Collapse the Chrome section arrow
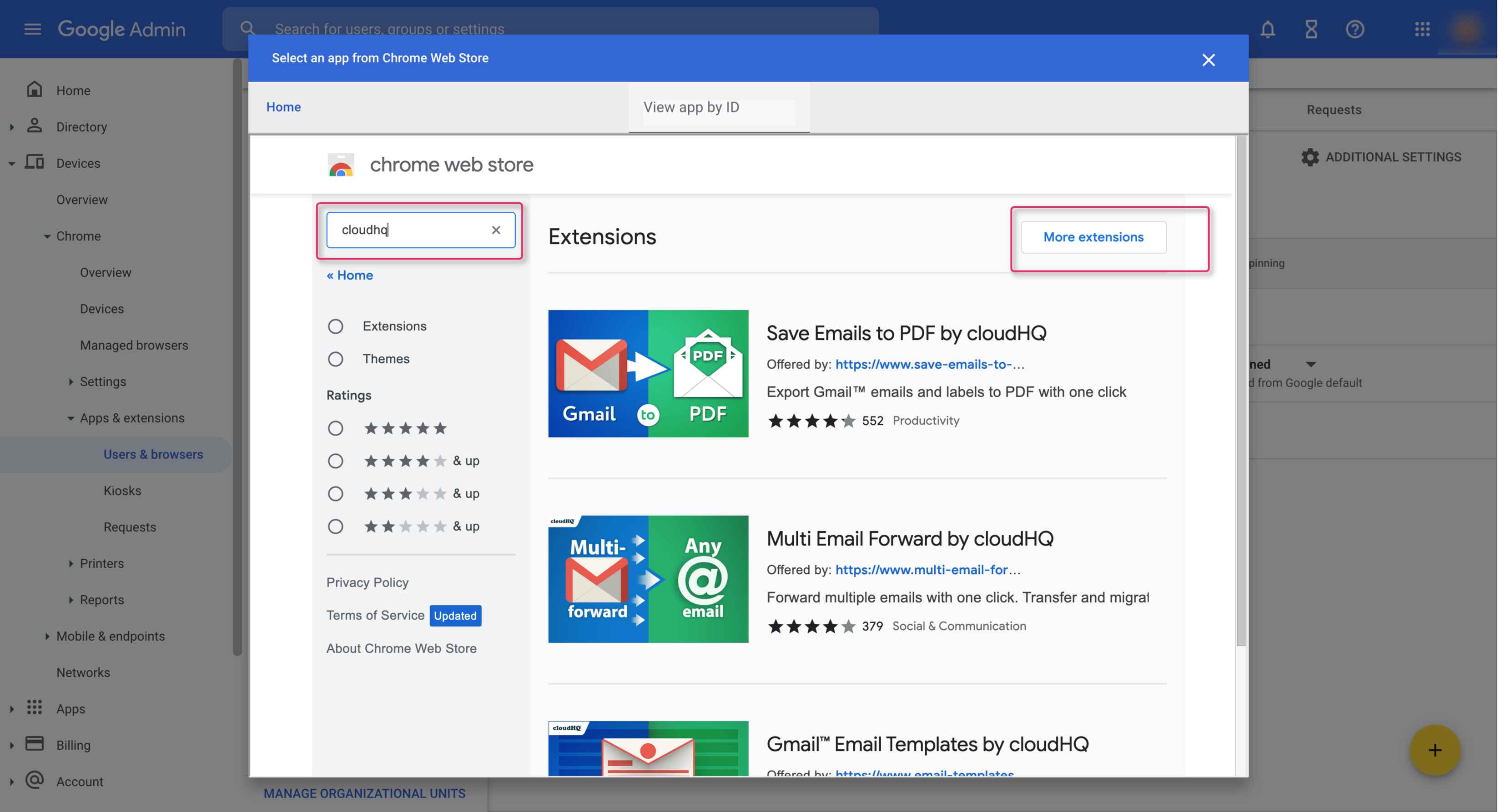 (x=47, y=236)
